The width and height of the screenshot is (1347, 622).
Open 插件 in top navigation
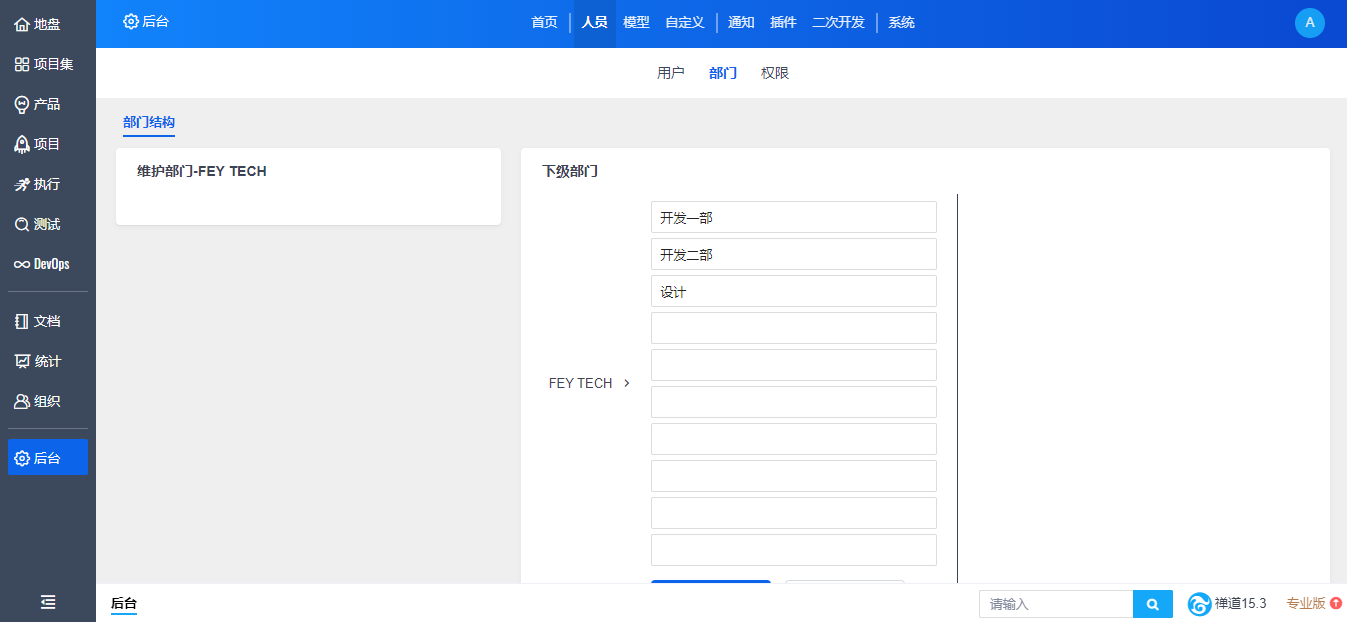pos(783,22)
